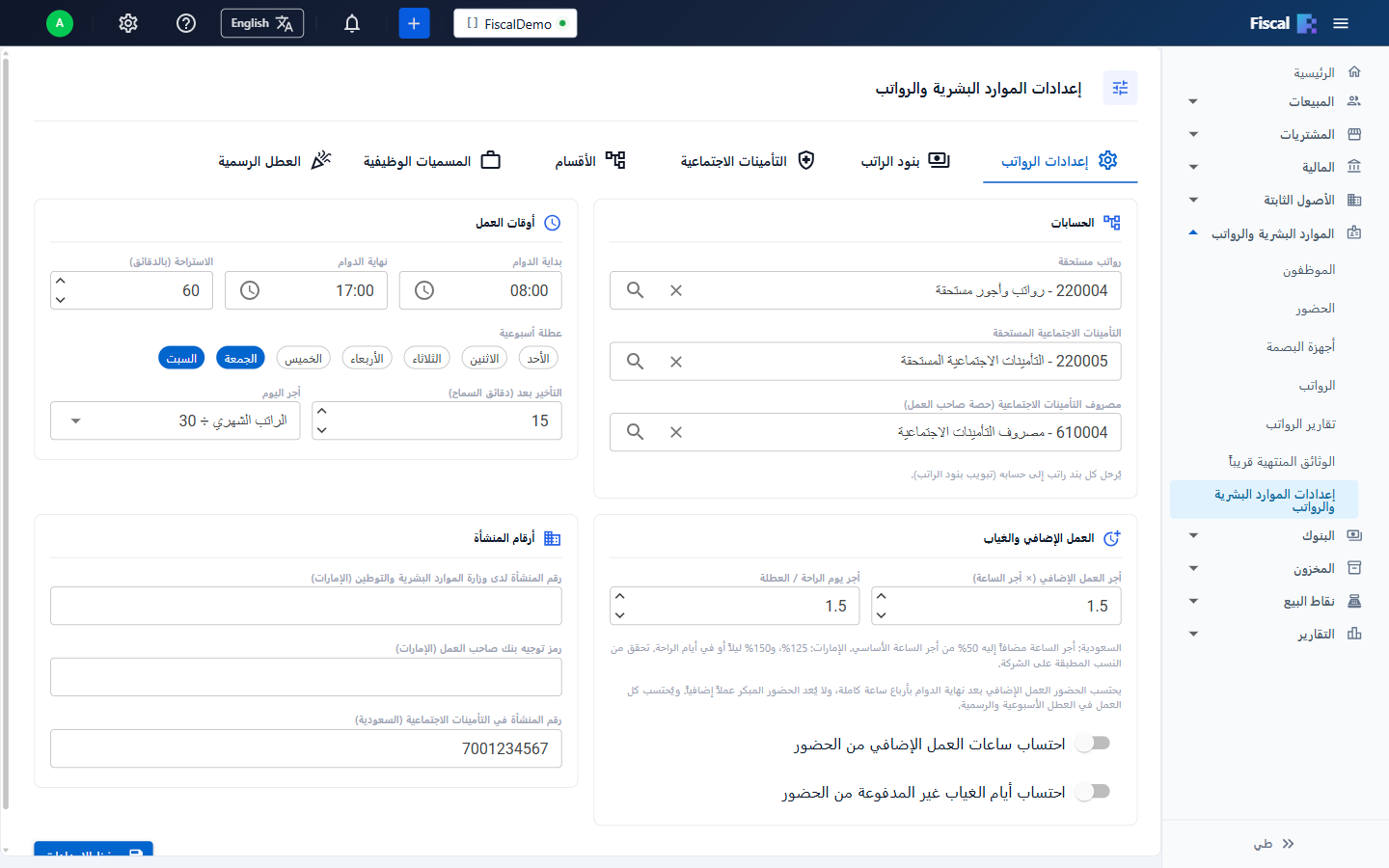Click the blue plus quick-add button

point(414,23)
